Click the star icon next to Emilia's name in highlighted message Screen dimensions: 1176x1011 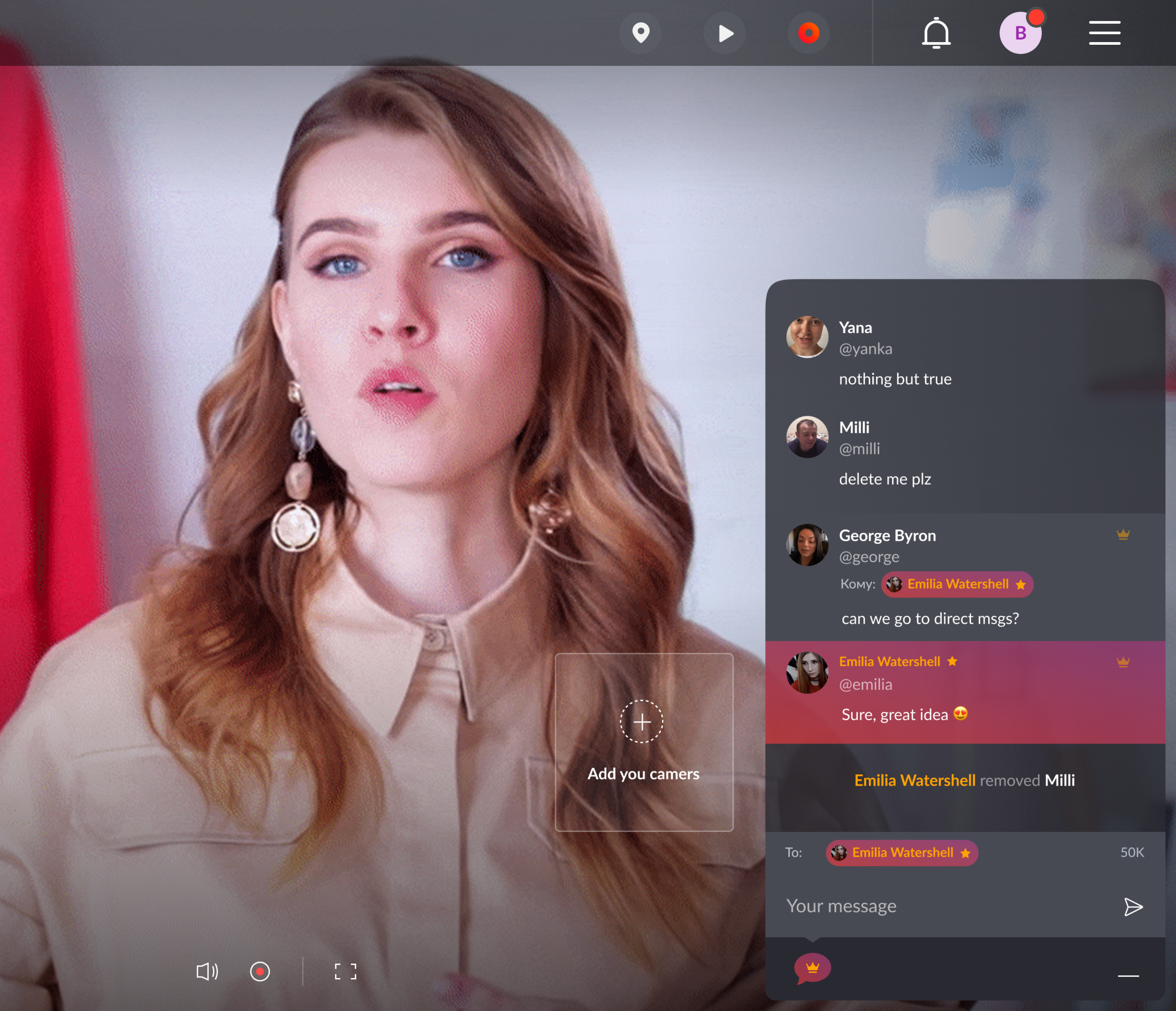(x=952, y=661)
